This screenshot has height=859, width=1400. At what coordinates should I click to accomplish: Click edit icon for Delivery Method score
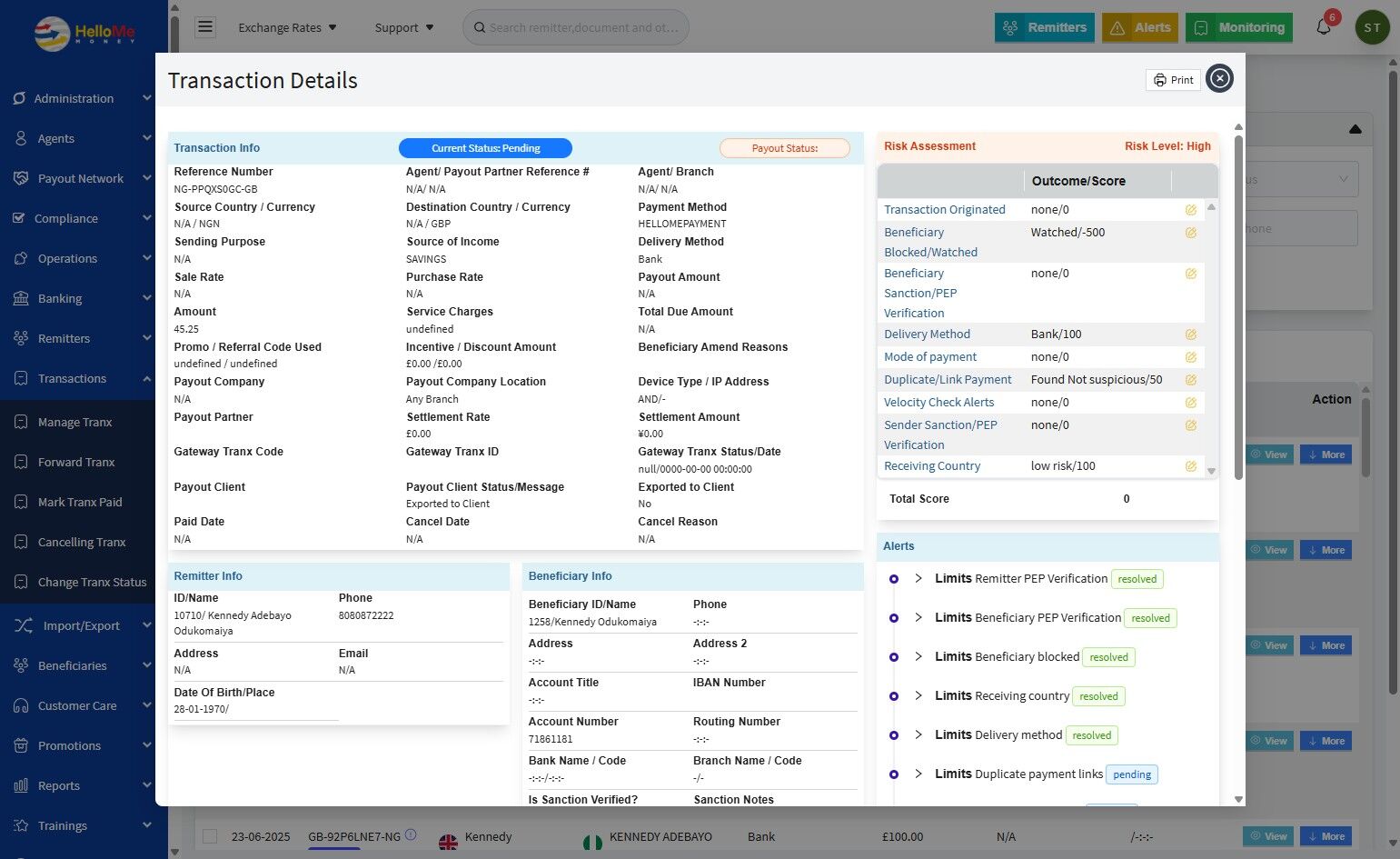click(x=1190, y=335)
